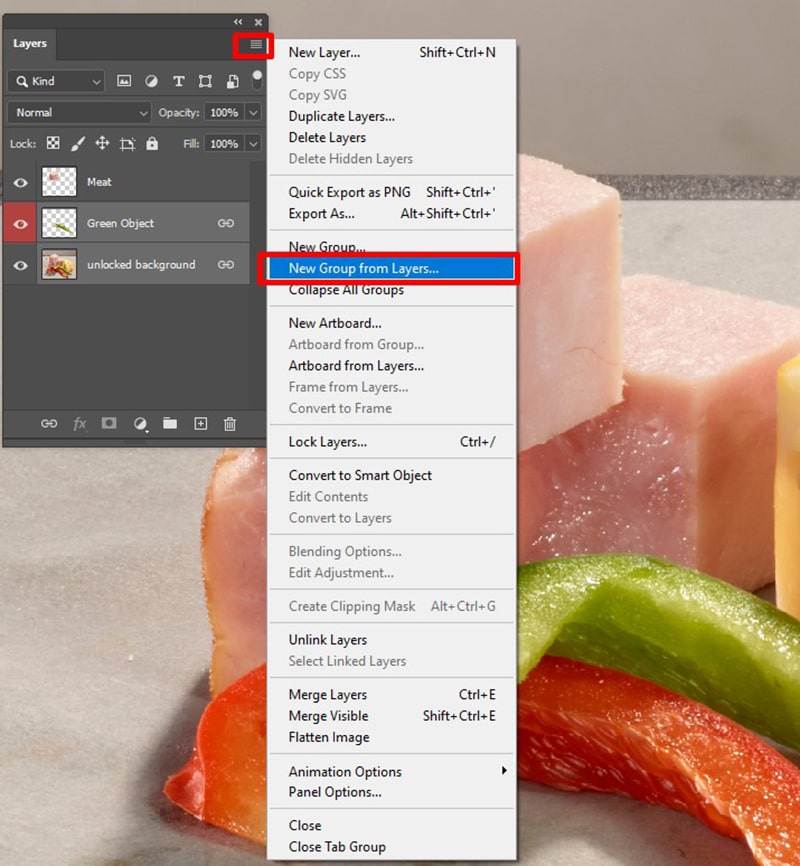This screenshot has width=800, height=866.
Task: Toggle visibility of Green Object layer
Action: coord(20,223)
